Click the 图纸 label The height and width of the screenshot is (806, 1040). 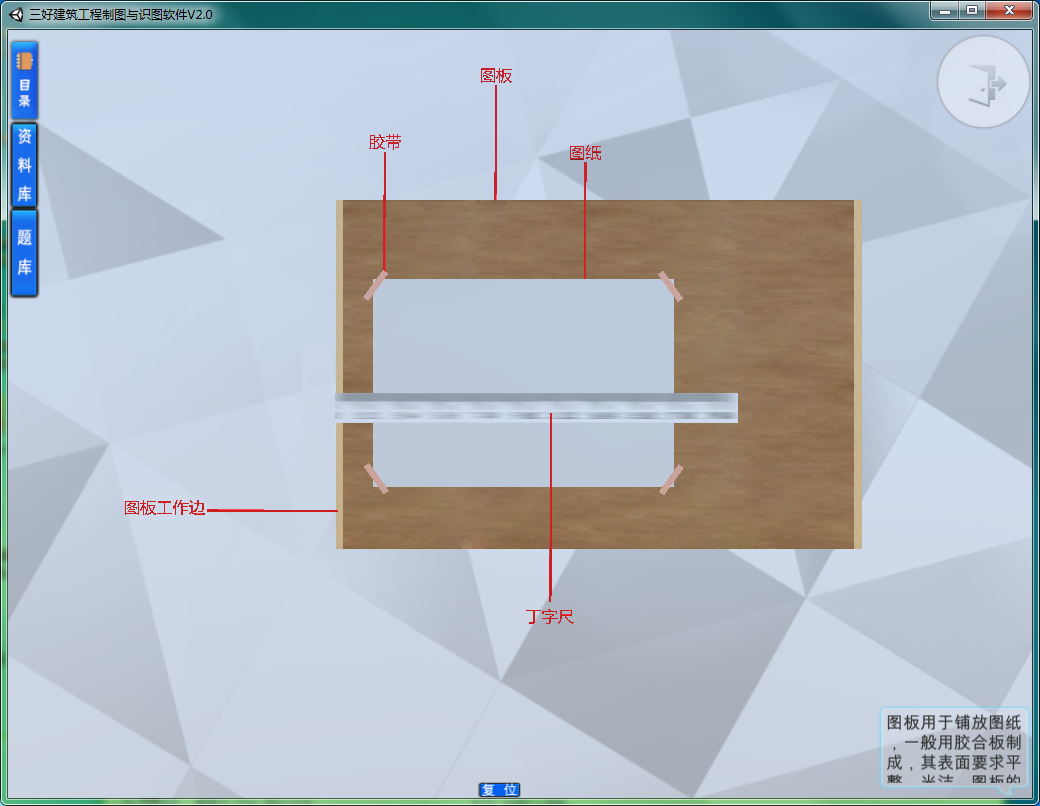coord(585,153)
